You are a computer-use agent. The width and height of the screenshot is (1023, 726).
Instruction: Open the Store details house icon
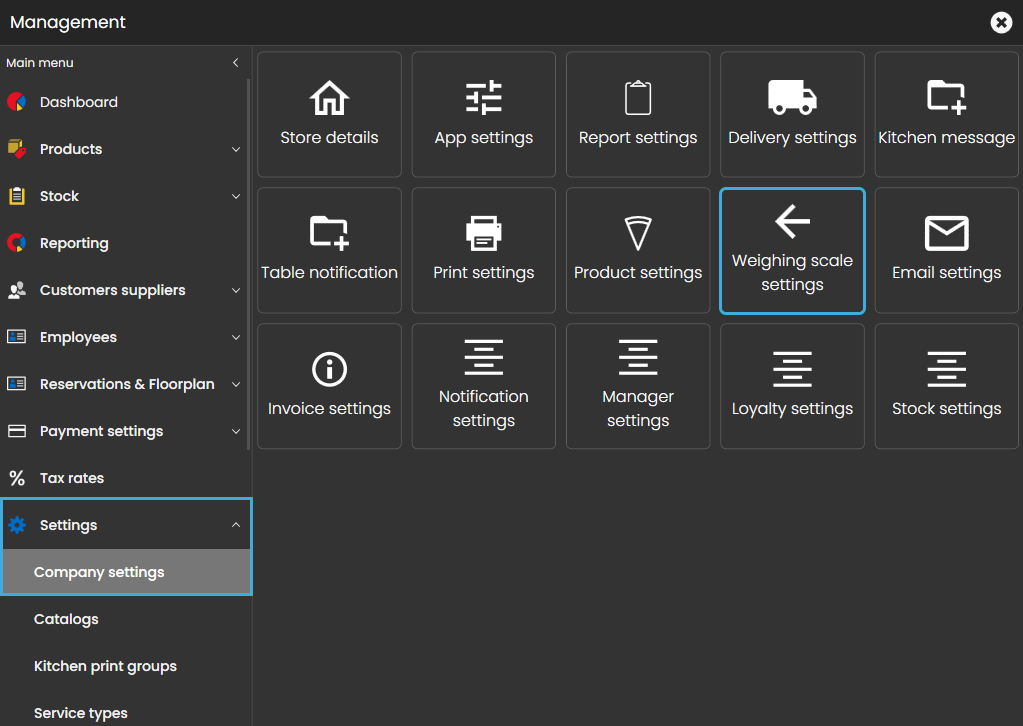tap(329, 98)
